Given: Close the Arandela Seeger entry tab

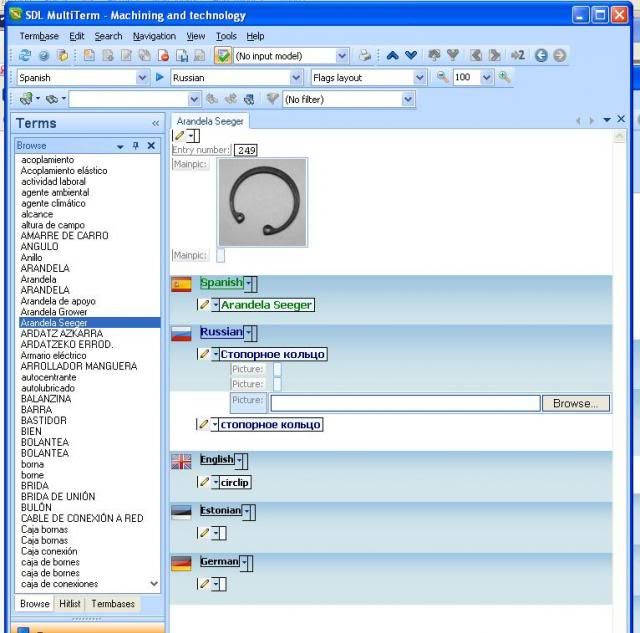Looking at the screenshot, I should tap(621, 119).
